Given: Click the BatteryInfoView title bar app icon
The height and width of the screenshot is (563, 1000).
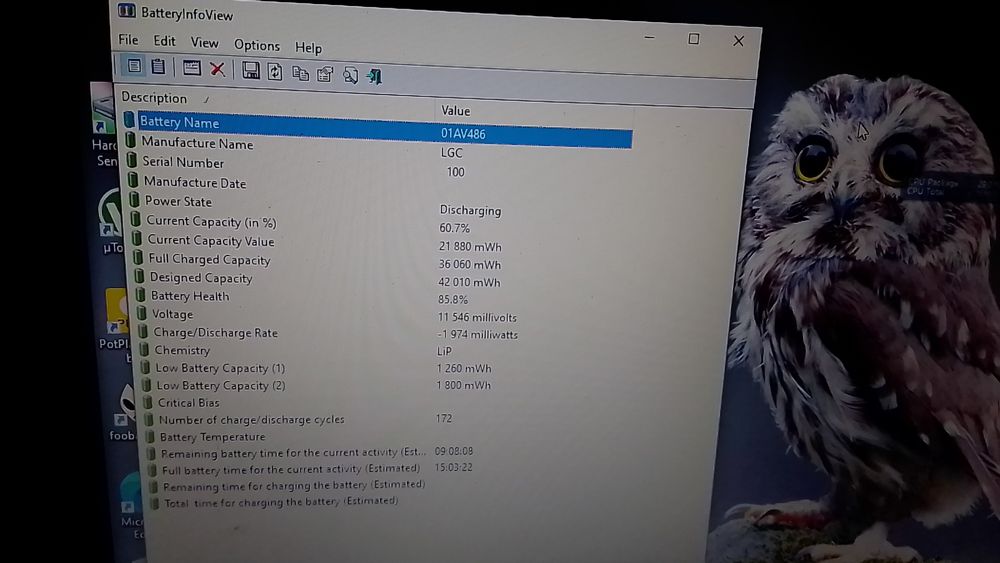Looking at the screenshot, I should (x=126, y=11).
